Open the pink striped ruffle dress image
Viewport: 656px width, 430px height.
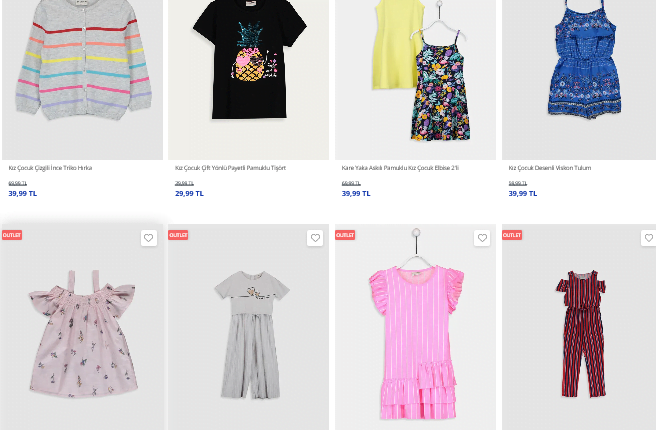click(415, 327)
